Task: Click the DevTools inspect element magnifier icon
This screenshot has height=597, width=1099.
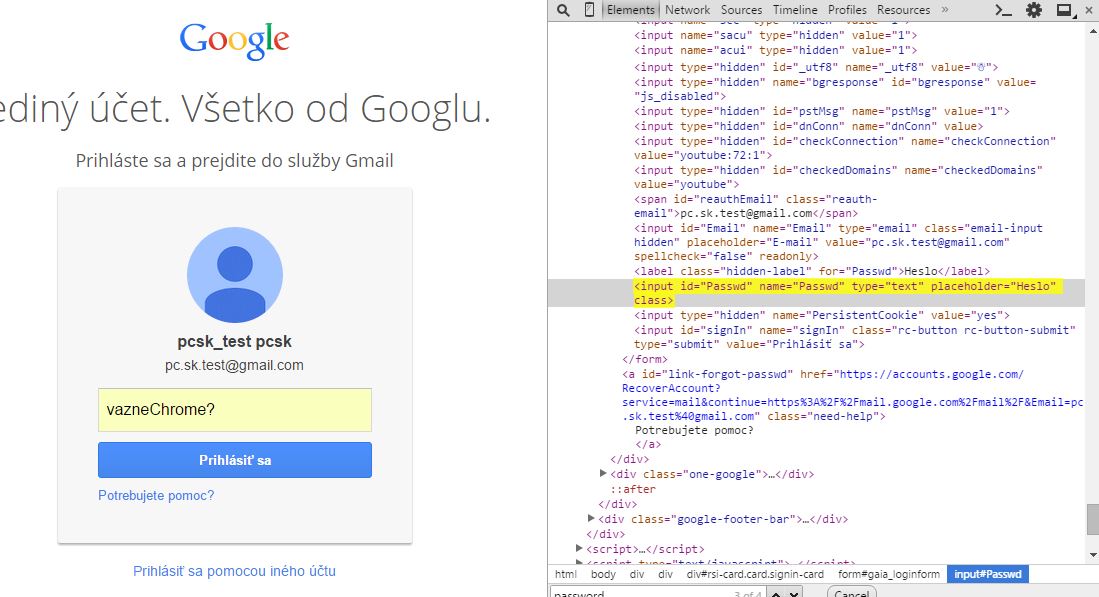Action: 563,10
